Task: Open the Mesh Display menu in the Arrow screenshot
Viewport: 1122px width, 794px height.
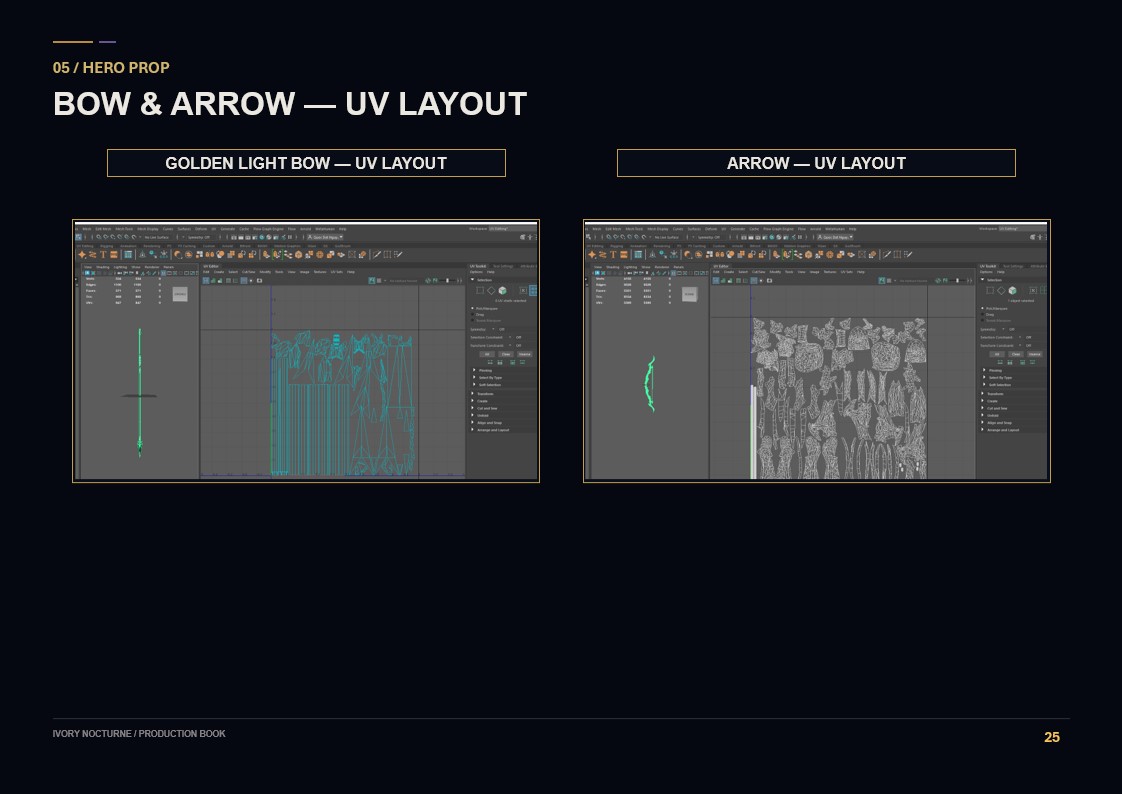Action: tap(658, 229)
